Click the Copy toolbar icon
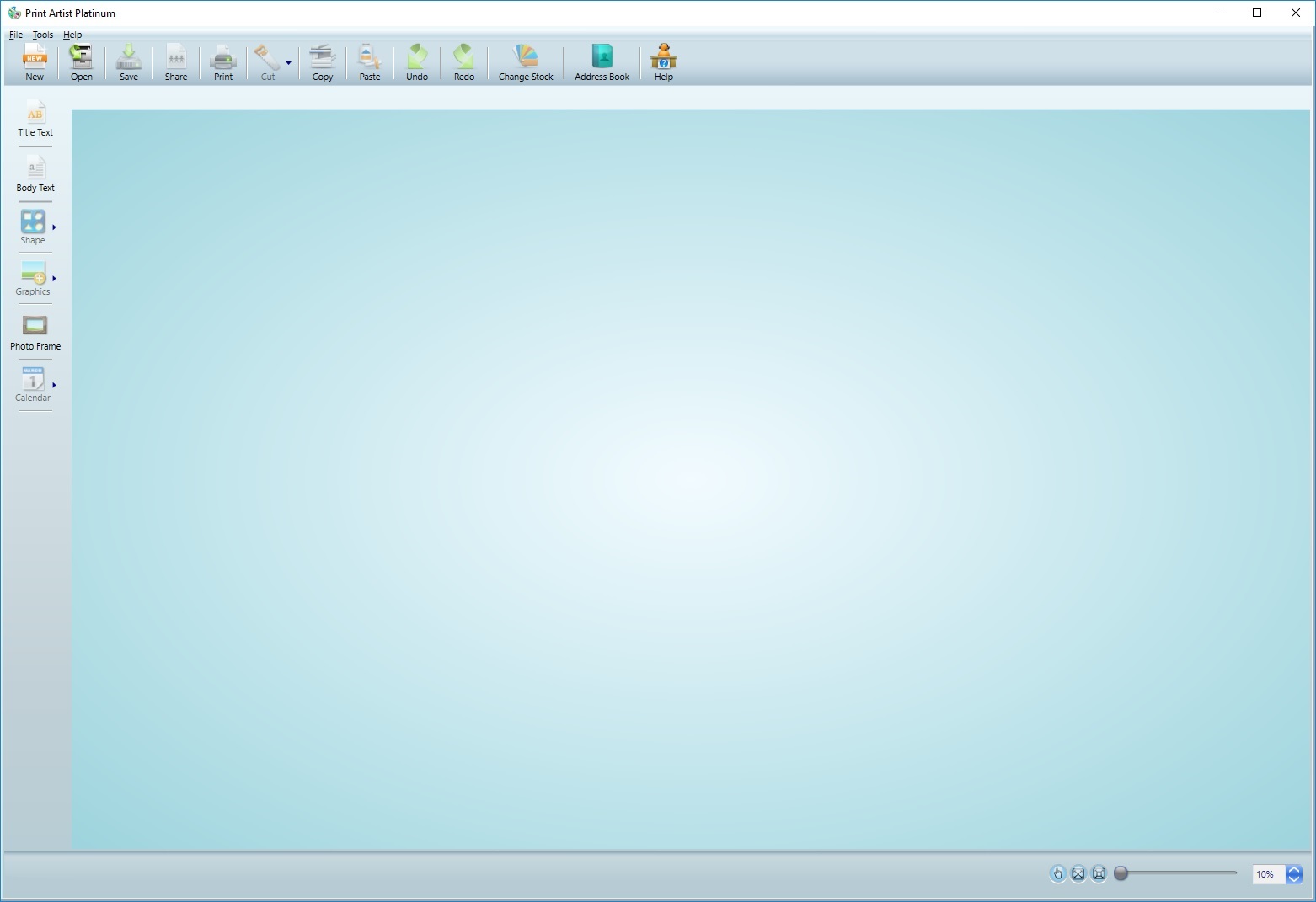Viewport: 1316px width, 902px height. pos(323,62)
